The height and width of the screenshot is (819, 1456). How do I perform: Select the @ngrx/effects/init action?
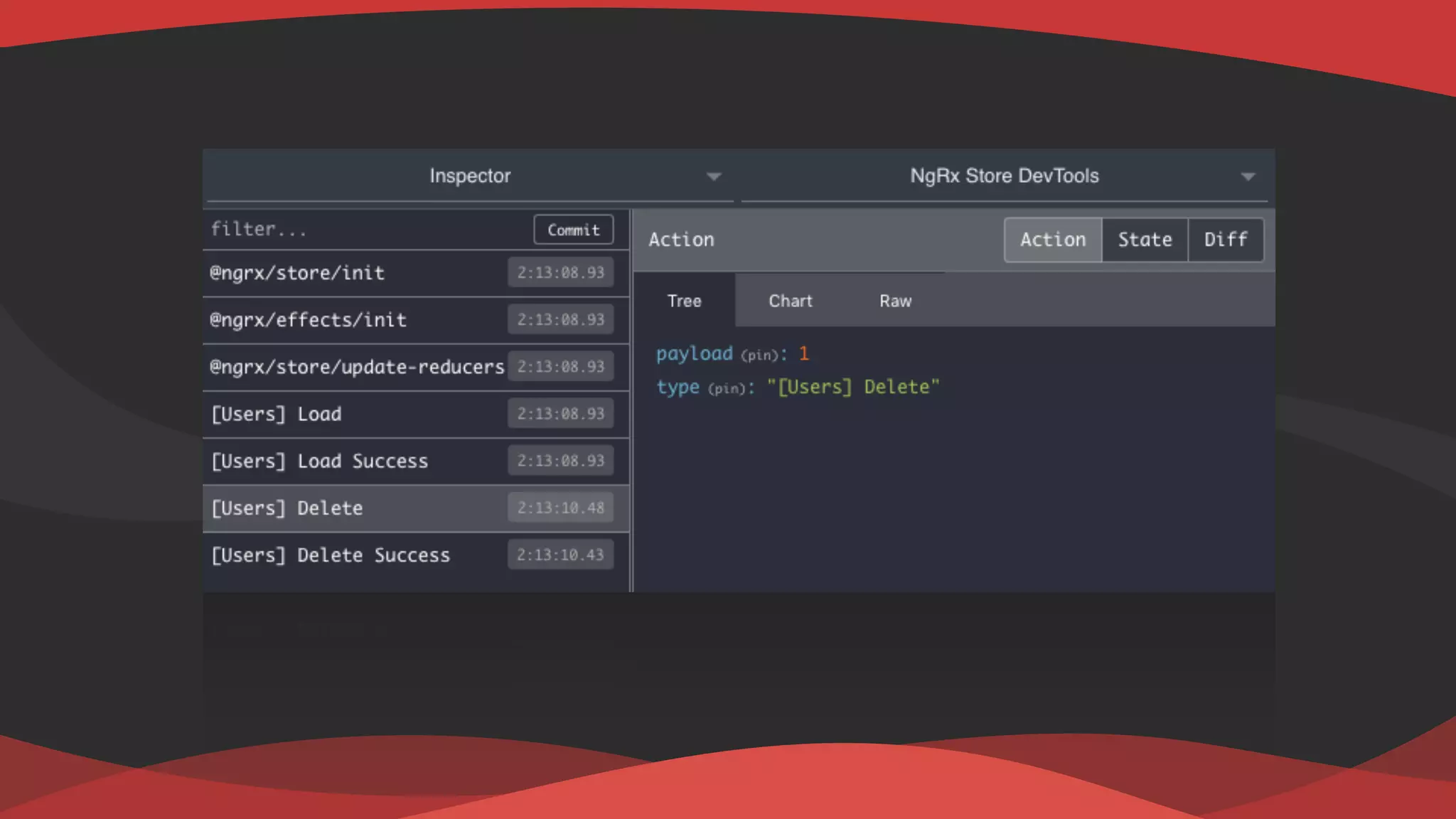(308, 320)
